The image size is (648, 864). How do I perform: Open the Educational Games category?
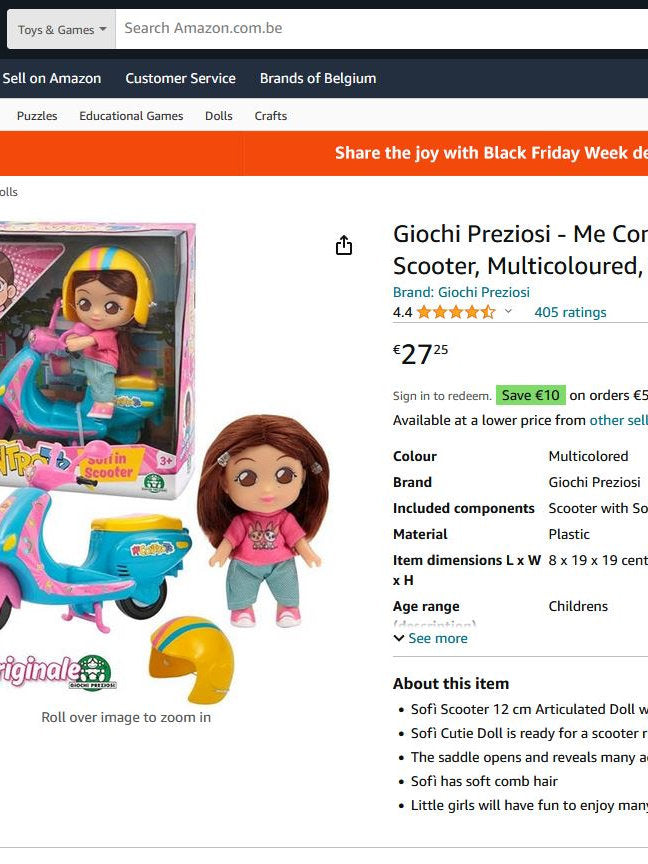coord(131,115)
